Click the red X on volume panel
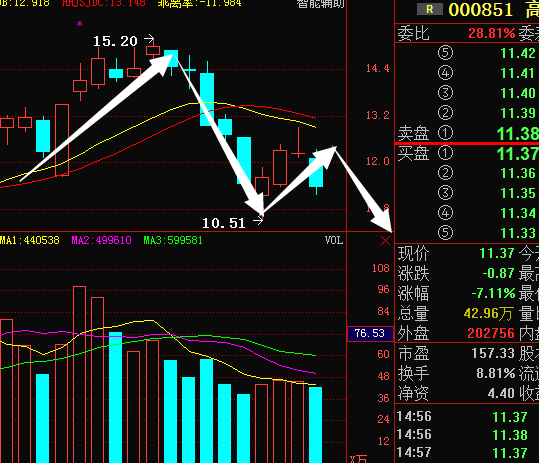 [x=385, y=240]
